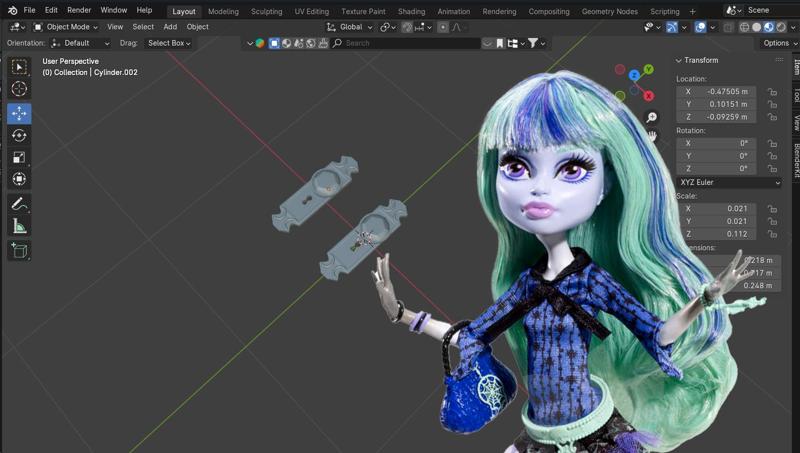Activate the Move tool
The image size is (800, 453).
pos(19,113)
